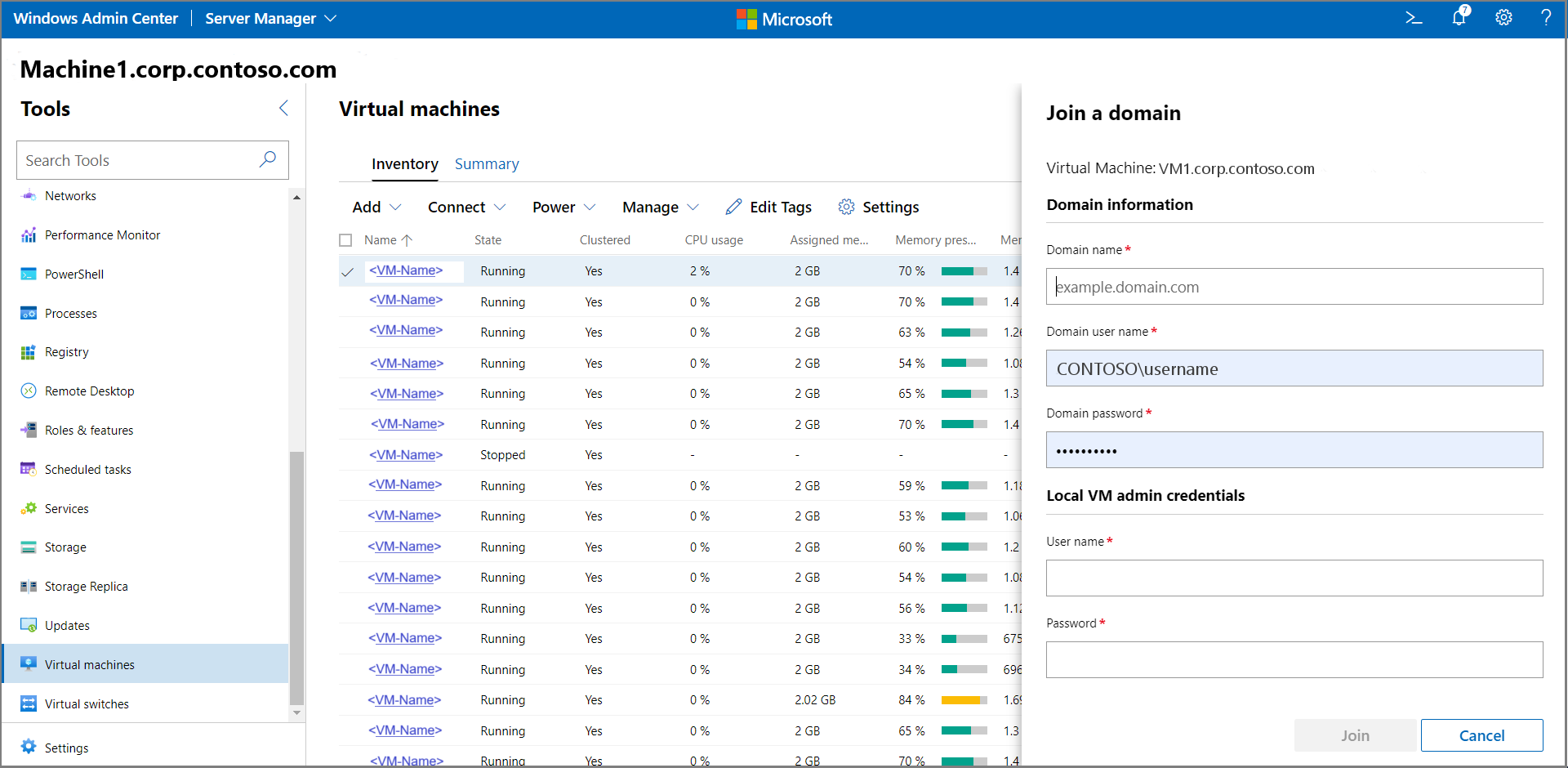The width and height of the screenshot is (1568, 768).
Task: Open the Manage dropdown menu
Action: (x=660, y=208)
